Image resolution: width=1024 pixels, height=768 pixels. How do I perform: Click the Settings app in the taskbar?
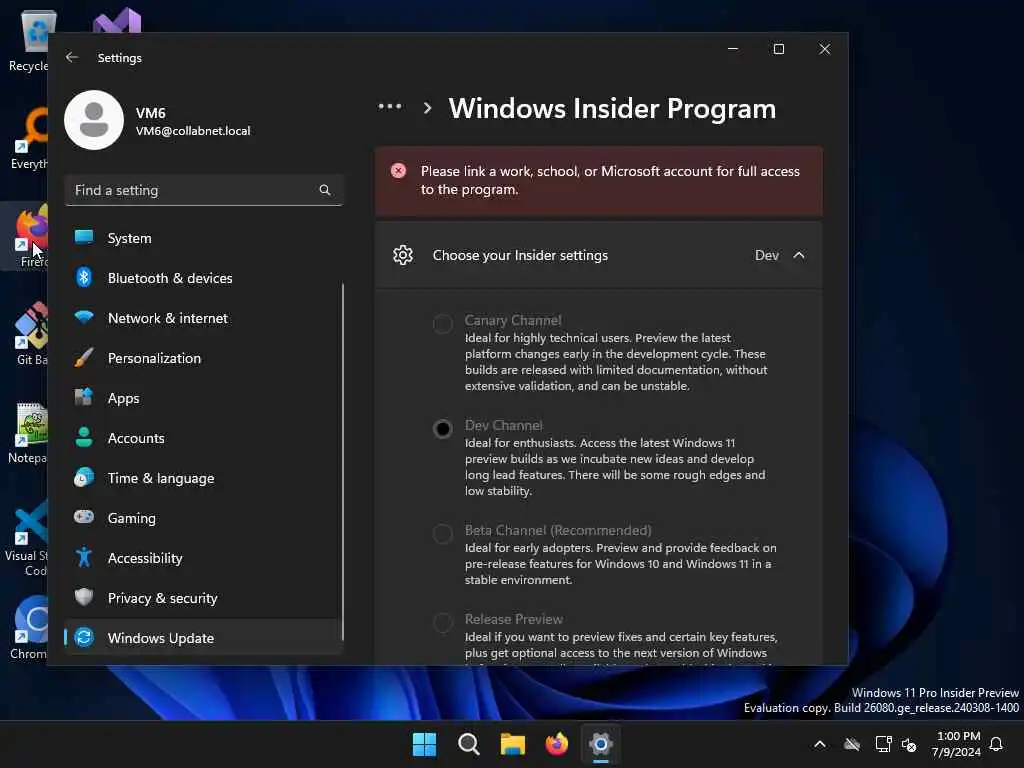(x=601, y=744)
